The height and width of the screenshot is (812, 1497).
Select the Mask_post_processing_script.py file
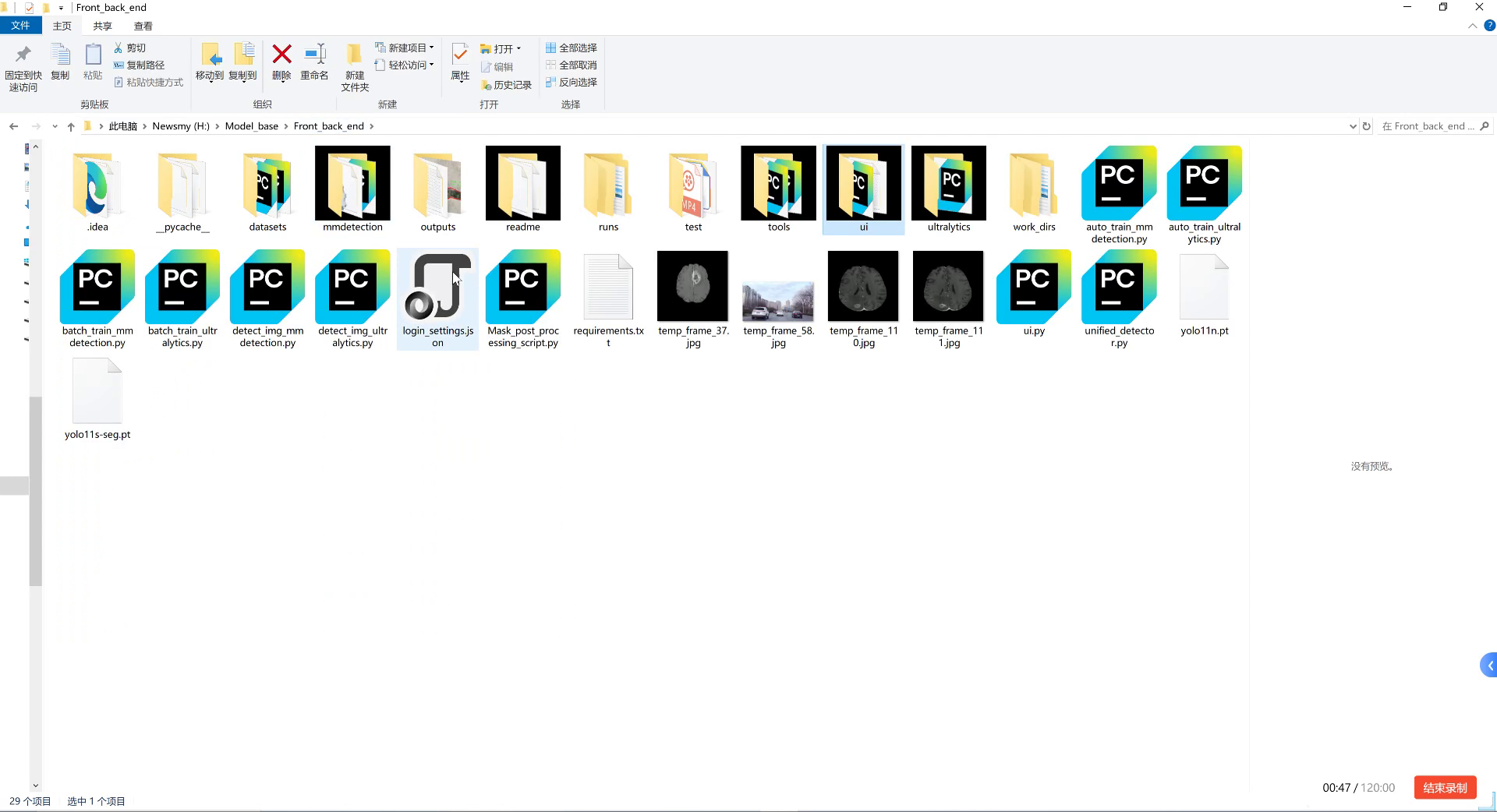point(523,298)
